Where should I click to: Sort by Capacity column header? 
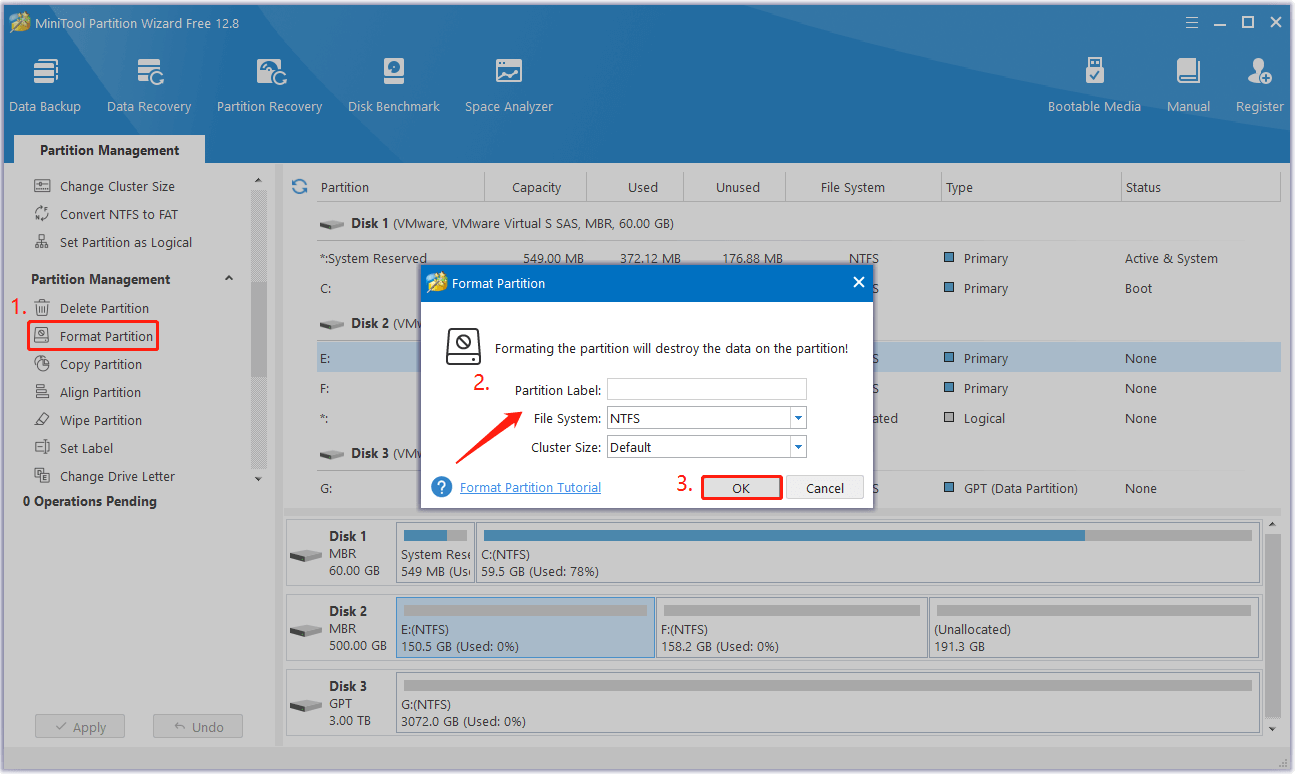click(537, 187)
